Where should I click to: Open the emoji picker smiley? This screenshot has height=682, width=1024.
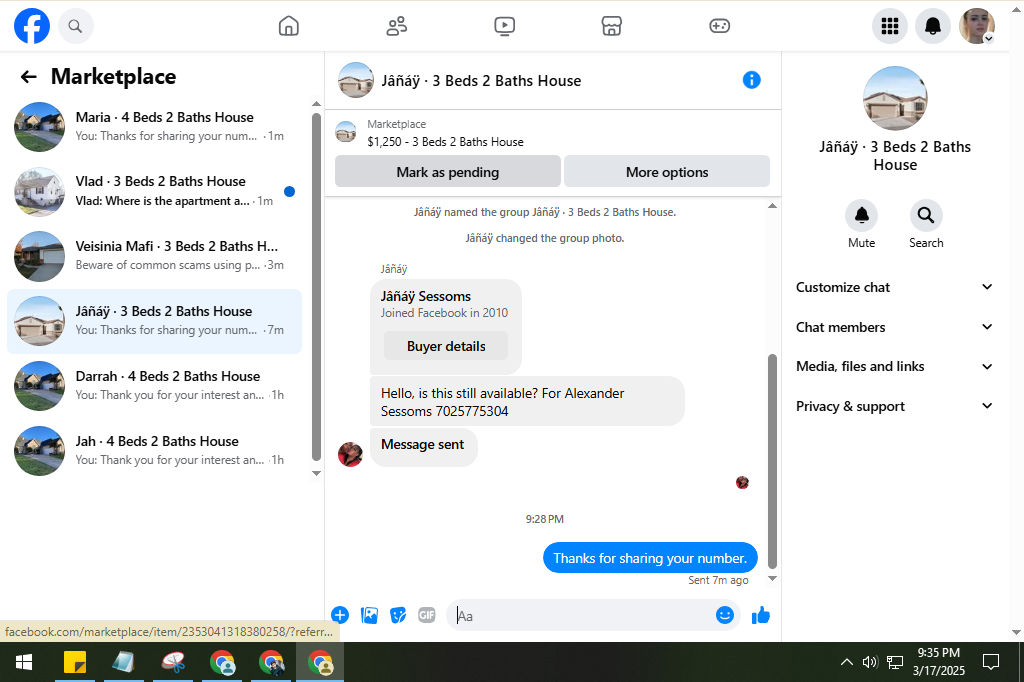coord(725,615)
